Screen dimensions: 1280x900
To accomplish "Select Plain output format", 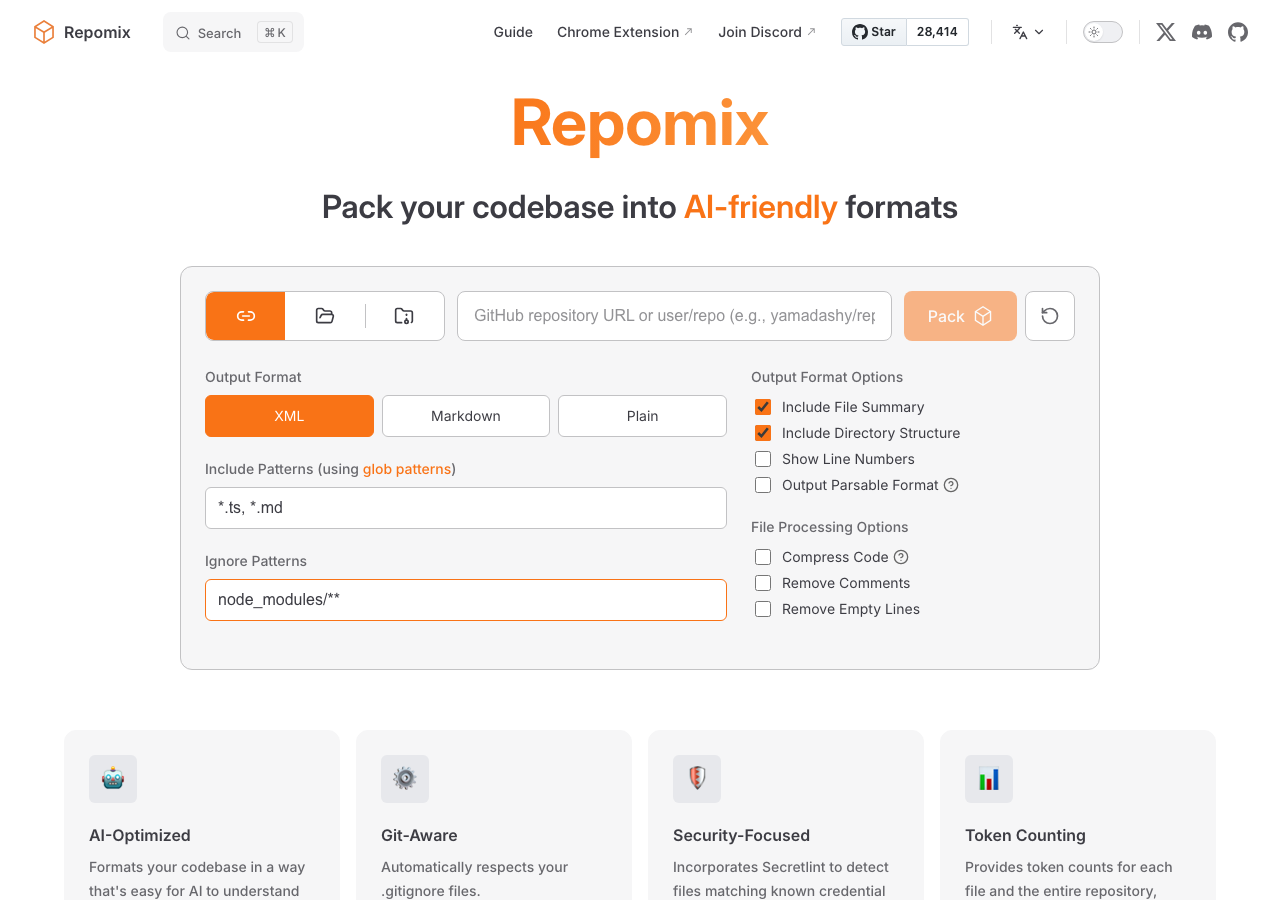I will (642, 416).
